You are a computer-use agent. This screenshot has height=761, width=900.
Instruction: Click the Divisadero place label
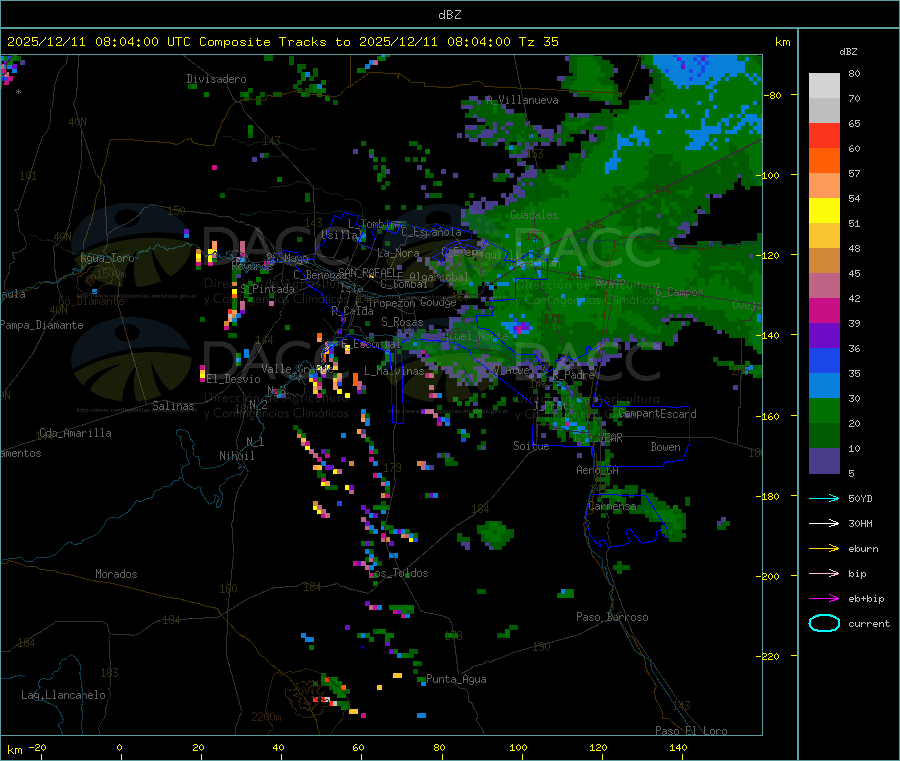pos(216,79)
